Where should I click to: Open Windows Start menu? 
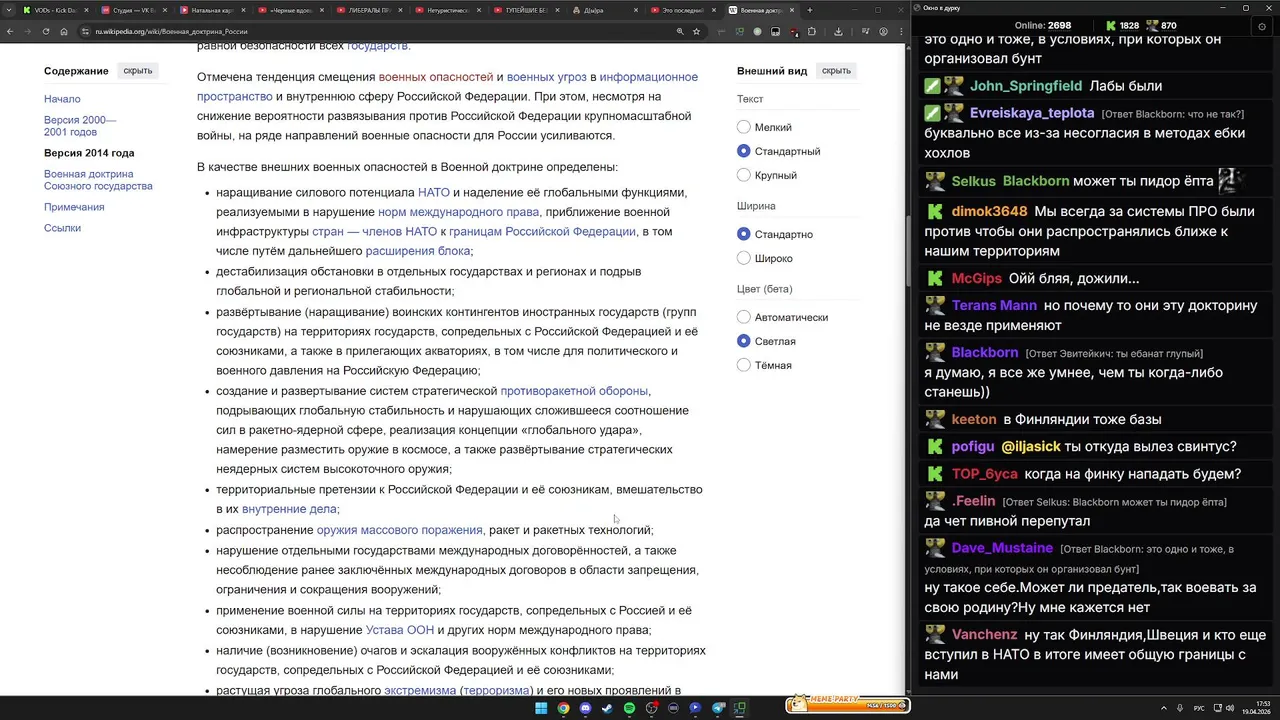[541, 708]
